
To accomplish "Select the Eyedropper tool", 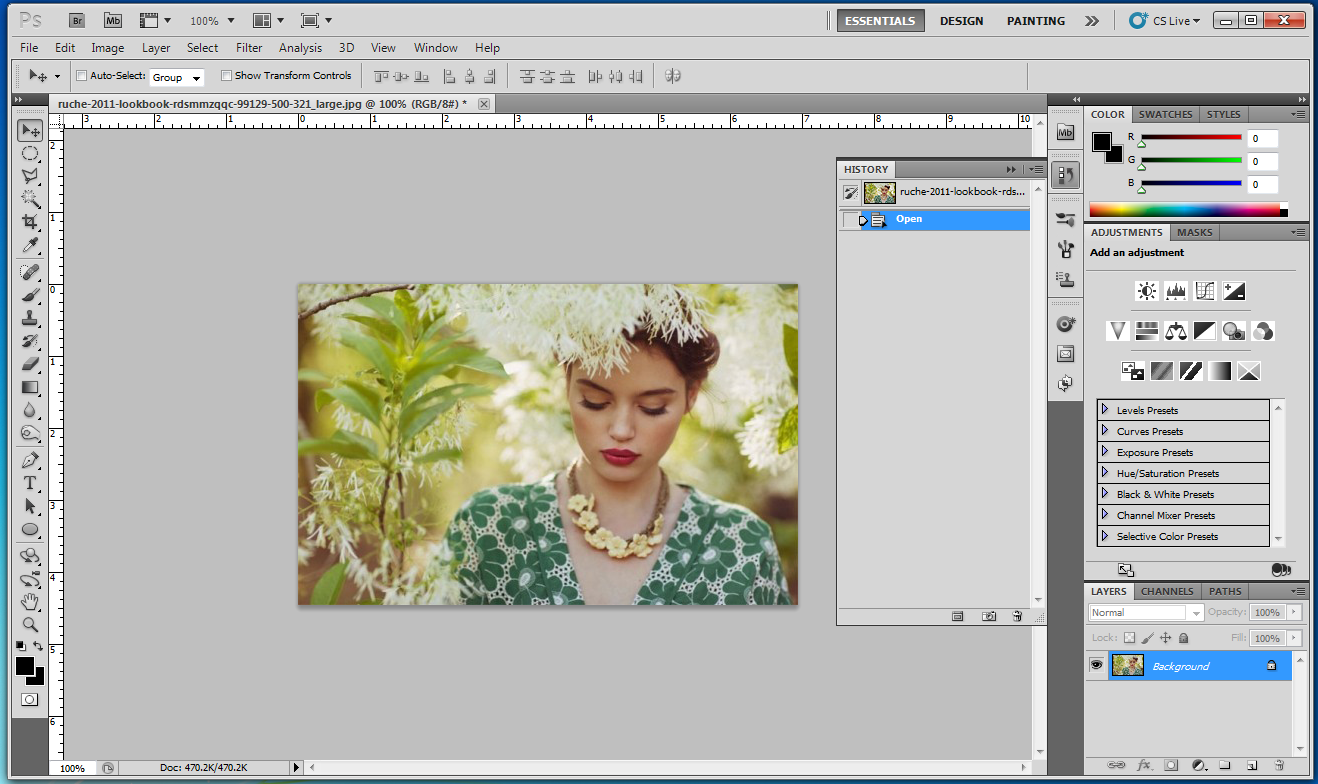I will click(30, 245).
